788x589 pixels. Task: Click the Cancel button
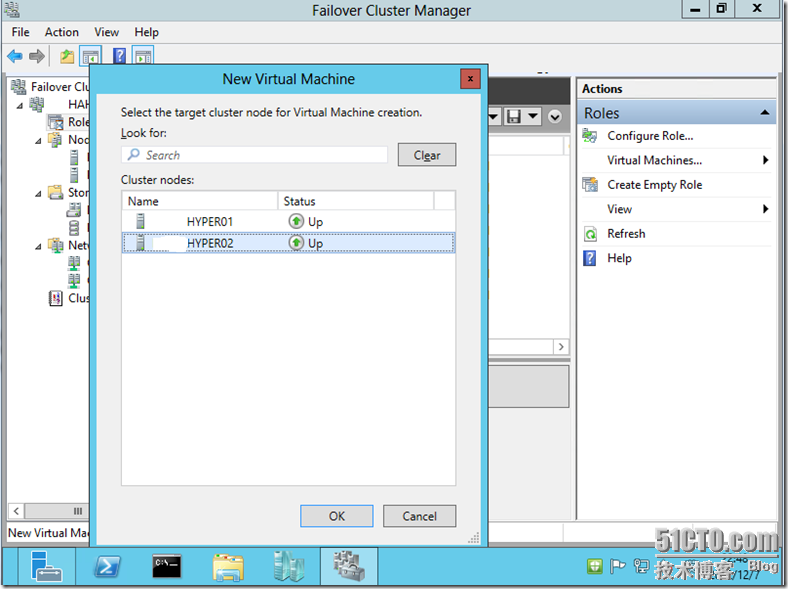tap(420, 516)
